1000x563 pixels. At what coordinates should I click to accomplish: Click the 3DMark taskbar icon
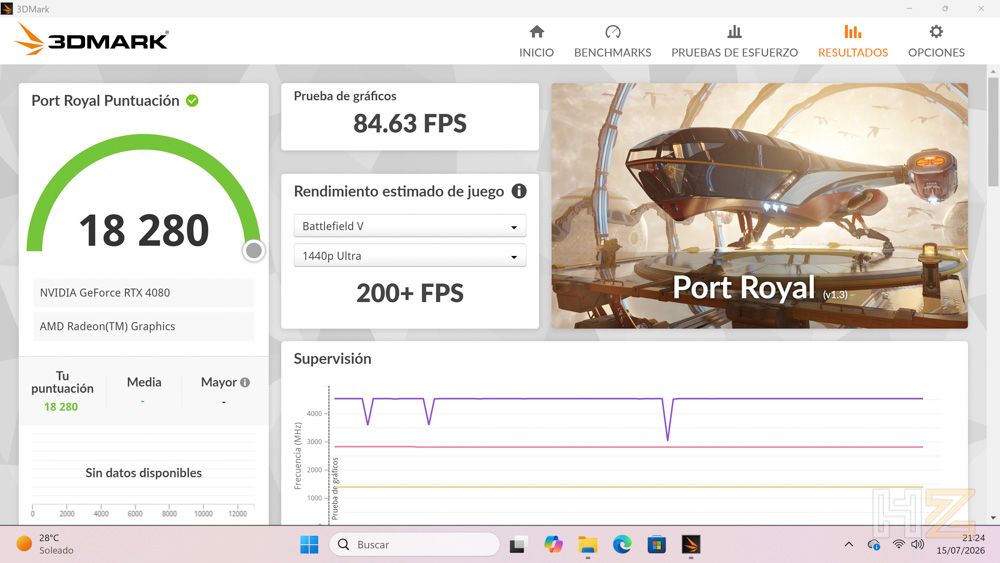point(691,545)
